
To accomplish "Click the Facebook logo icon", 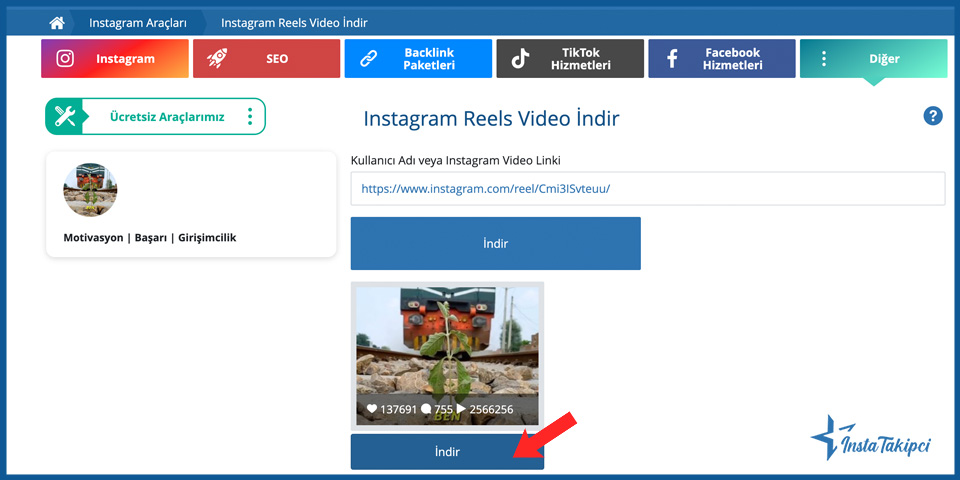I will coord(672,59).
